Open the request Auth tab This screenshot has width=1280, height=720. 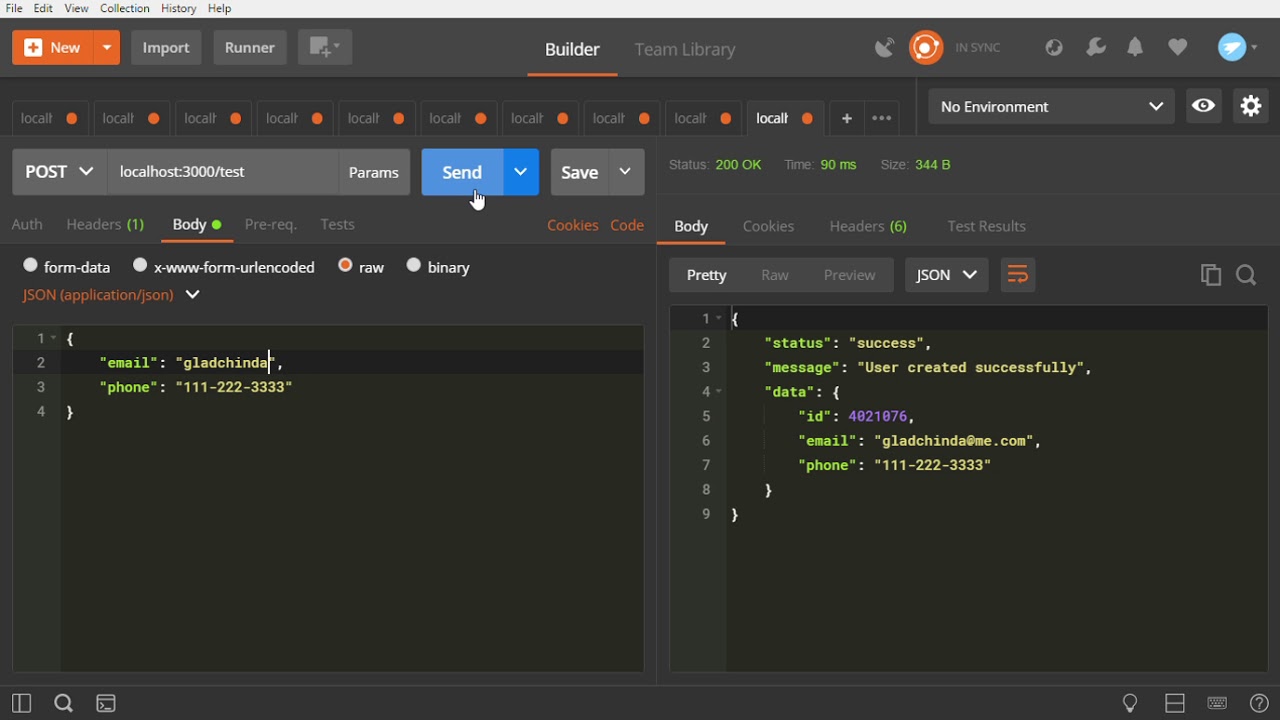[27, 224]
